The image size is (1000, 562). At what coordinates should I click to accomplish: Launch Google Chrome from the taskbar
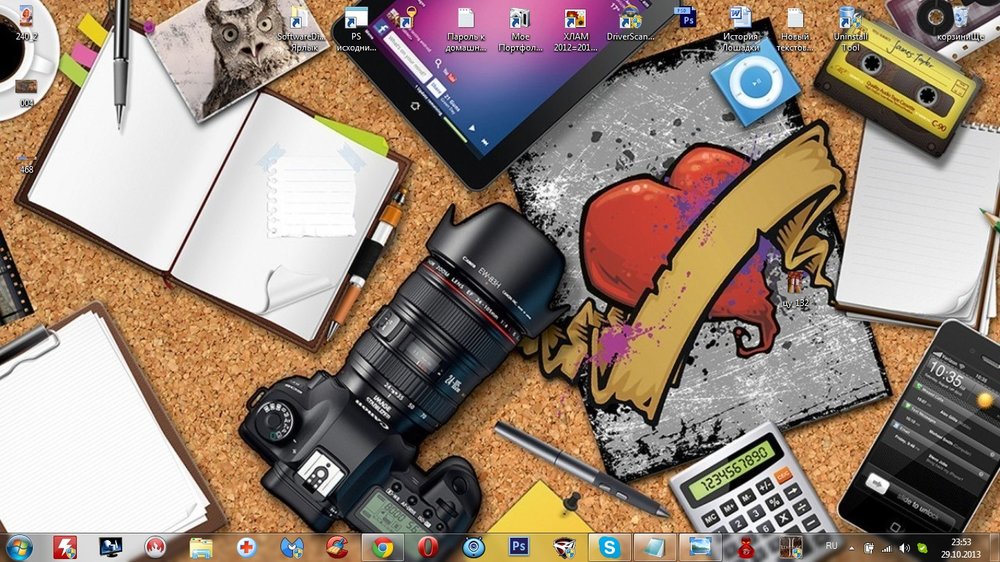click(x=382, y=547)
